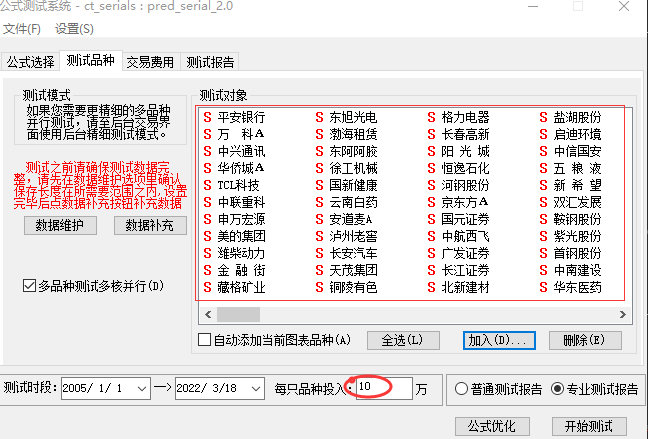Select 长安汽车 in the stock list
The height and width of the screenshot is (439, 648).
point(353,253)
